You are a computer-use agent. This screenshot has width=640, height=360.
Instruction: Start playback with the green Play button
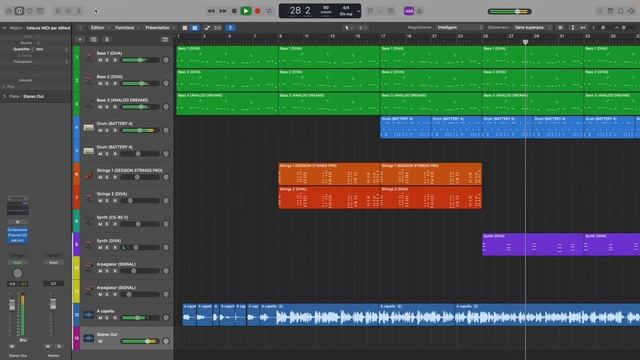(x=246, y=11)
